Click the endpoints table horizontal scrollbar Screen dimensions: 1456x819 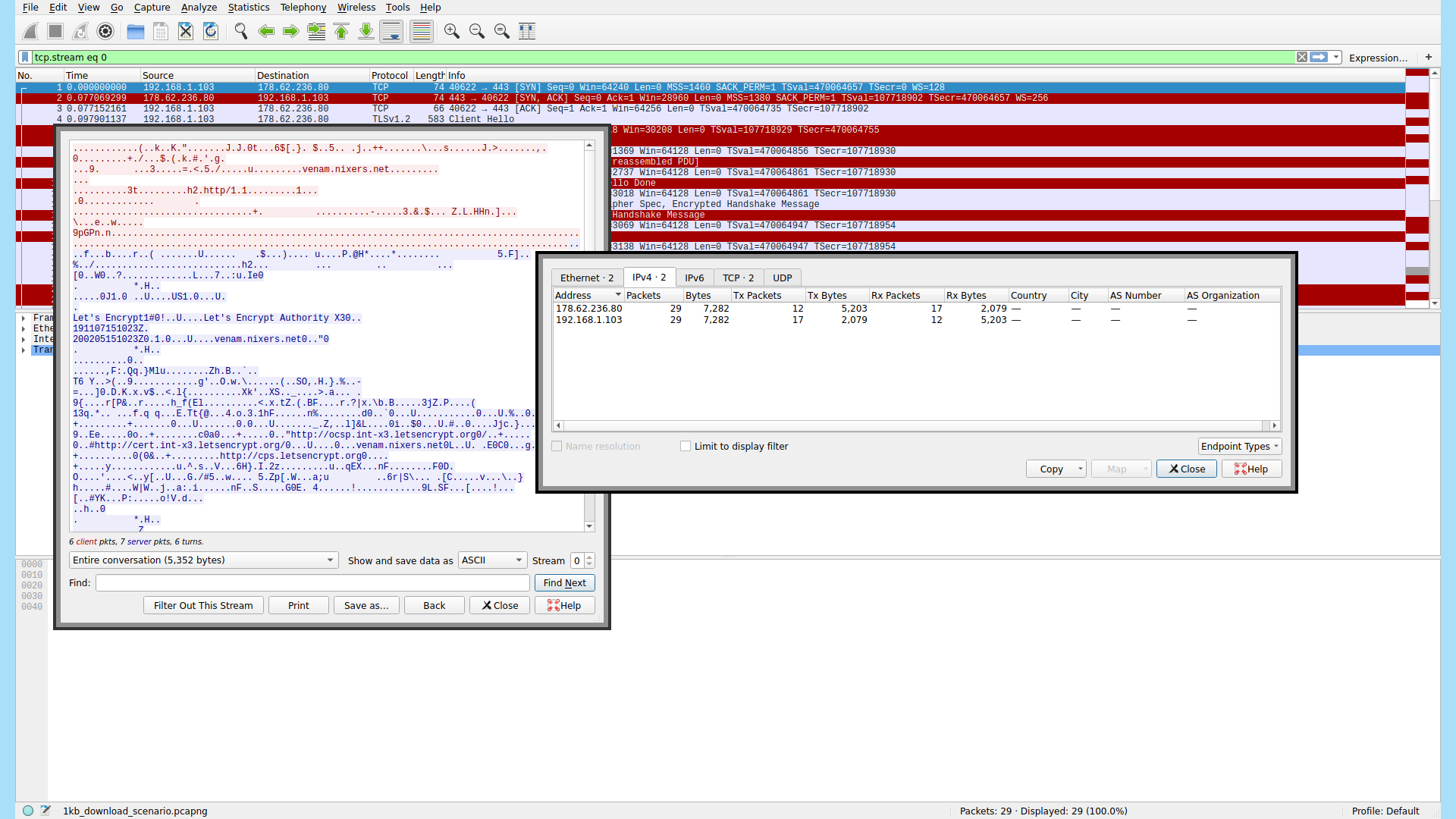pyautogui.click(x=916, y=425)
